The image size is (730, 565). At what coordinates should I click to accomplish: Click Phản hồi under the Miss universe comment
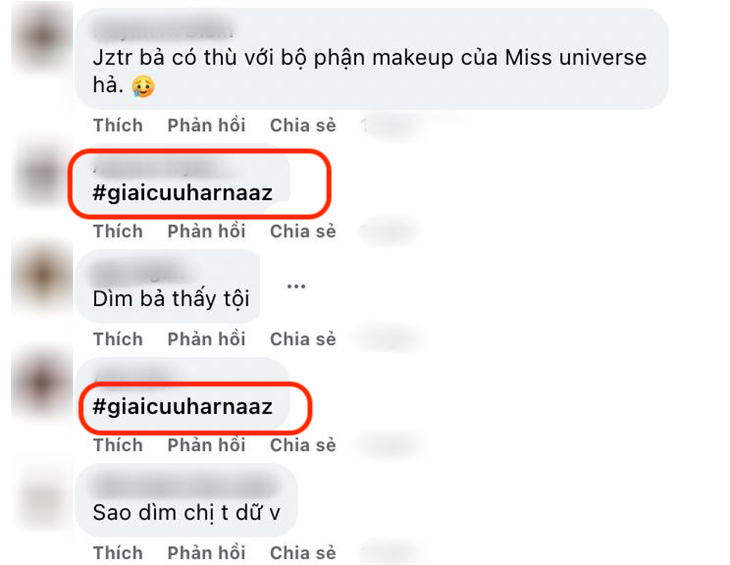[206, 125]
